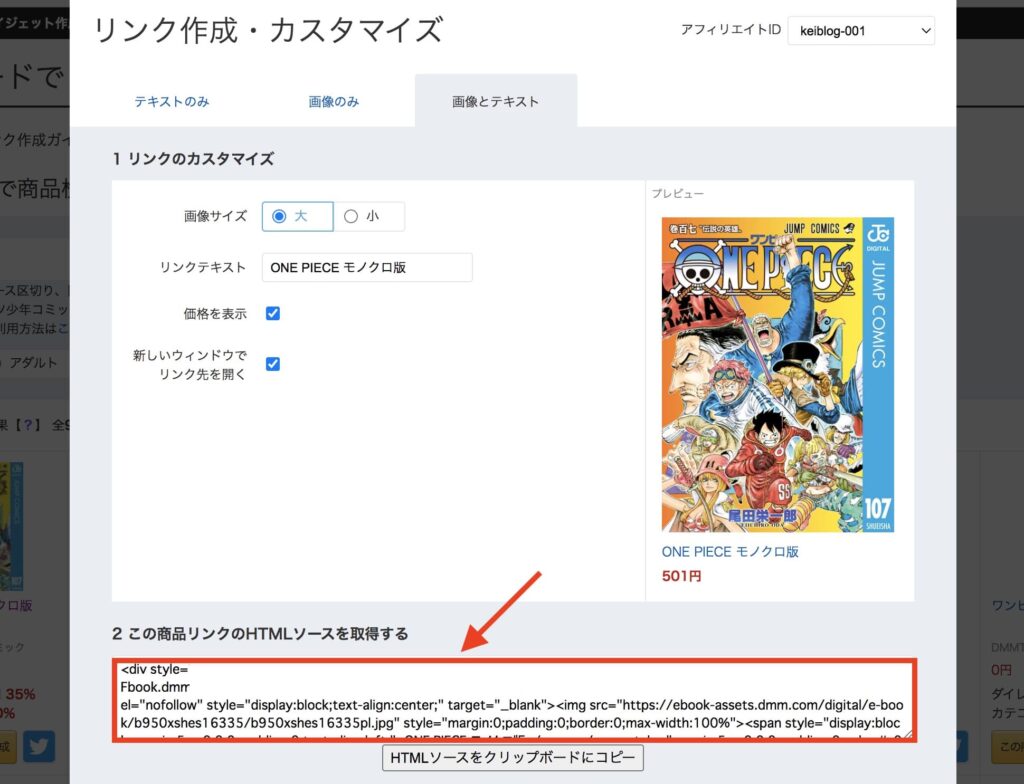Click the リンクテキスト input field

point(367,267)
